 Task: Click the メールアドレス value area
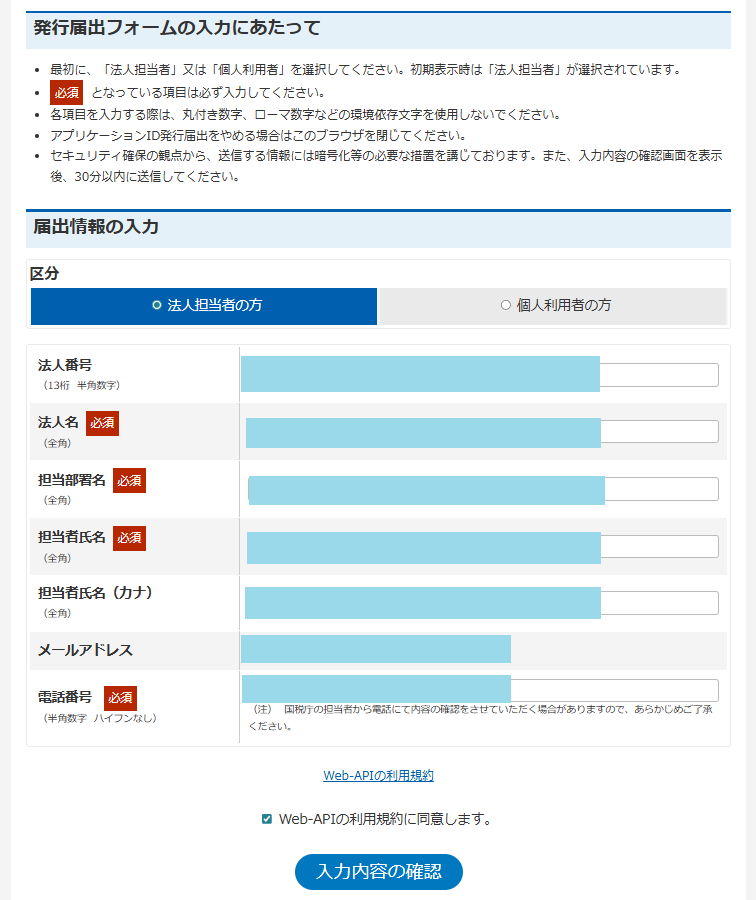point(376,649)
